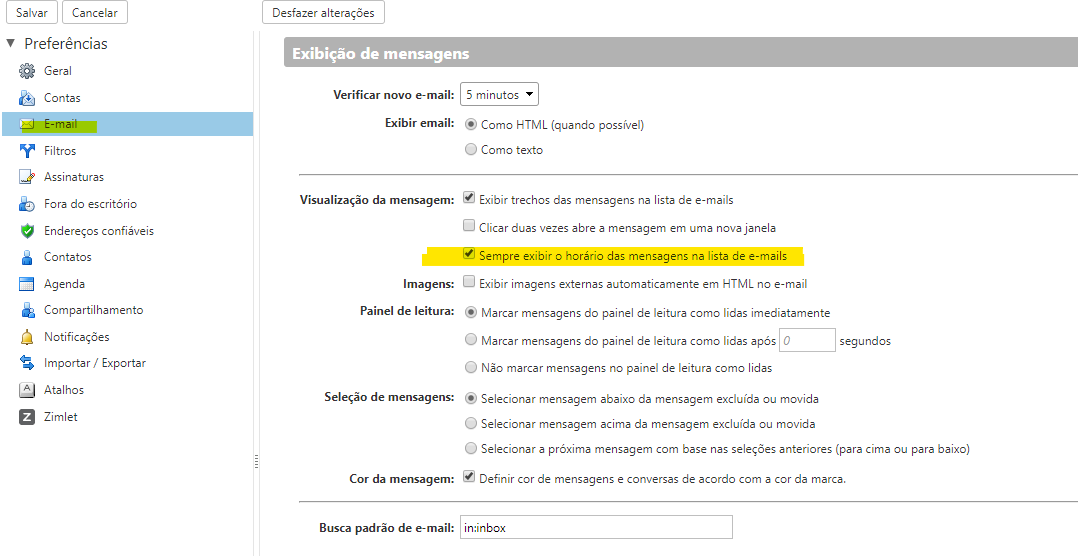The image size is (1078, 556).
Task: Click the Notificações bell icon
Action: [27, 337]
